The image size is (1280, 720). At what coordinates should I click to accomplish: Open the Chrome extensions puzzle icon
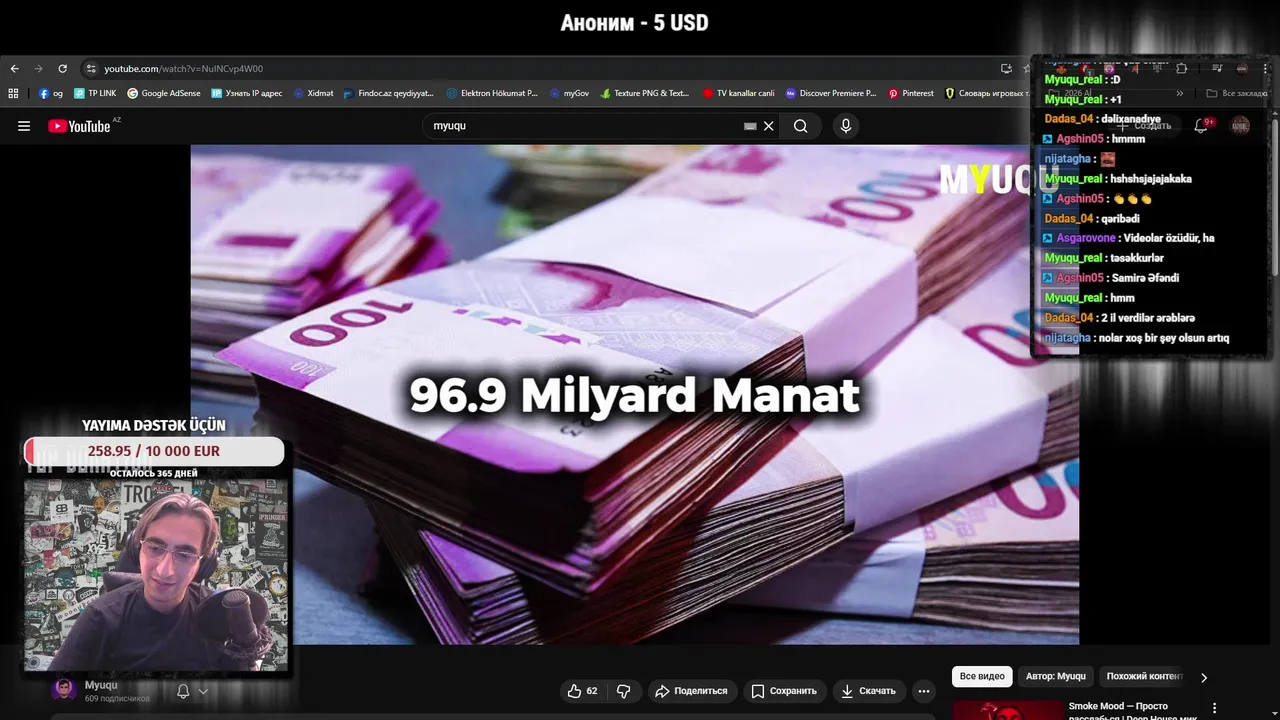[1181, 69]
